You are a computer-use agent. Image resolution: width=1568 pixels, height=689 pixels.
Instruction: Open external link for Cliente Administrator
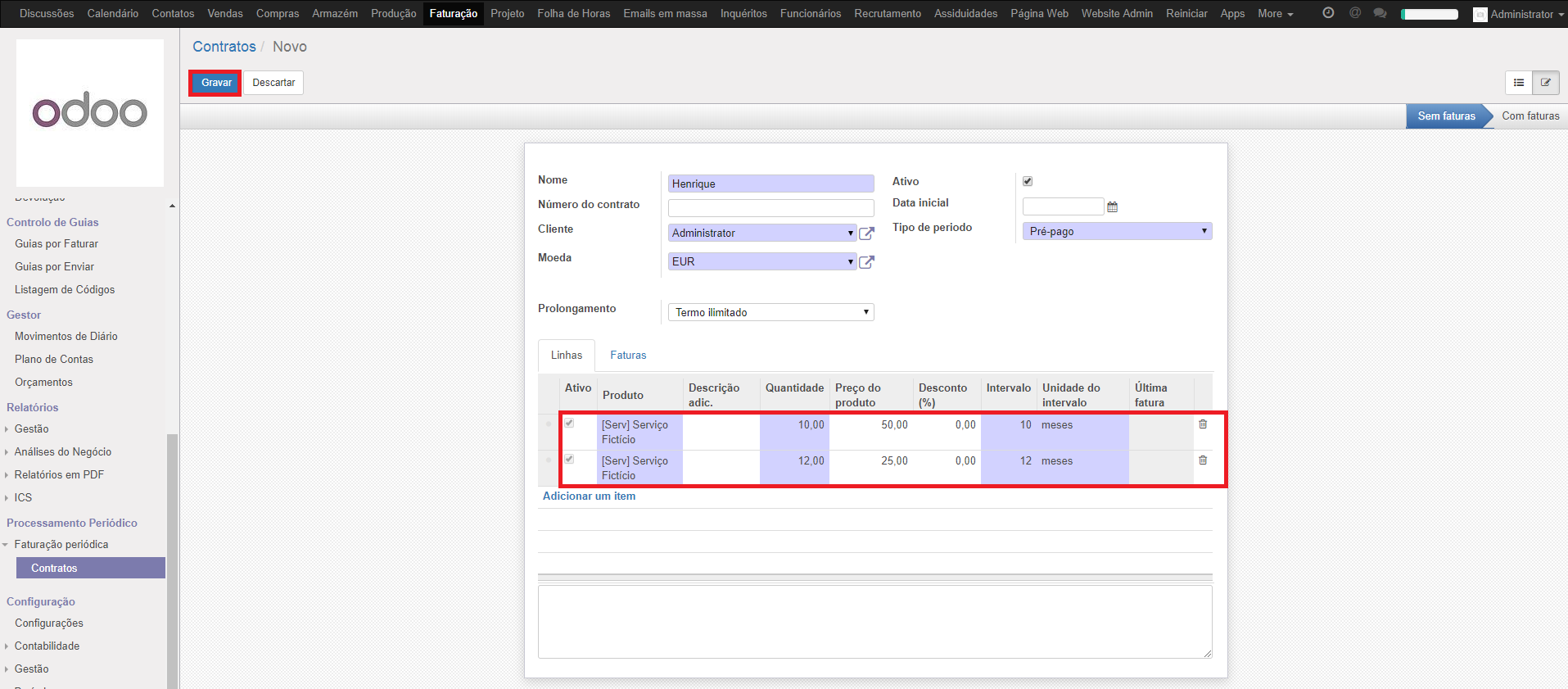[866, 233]
